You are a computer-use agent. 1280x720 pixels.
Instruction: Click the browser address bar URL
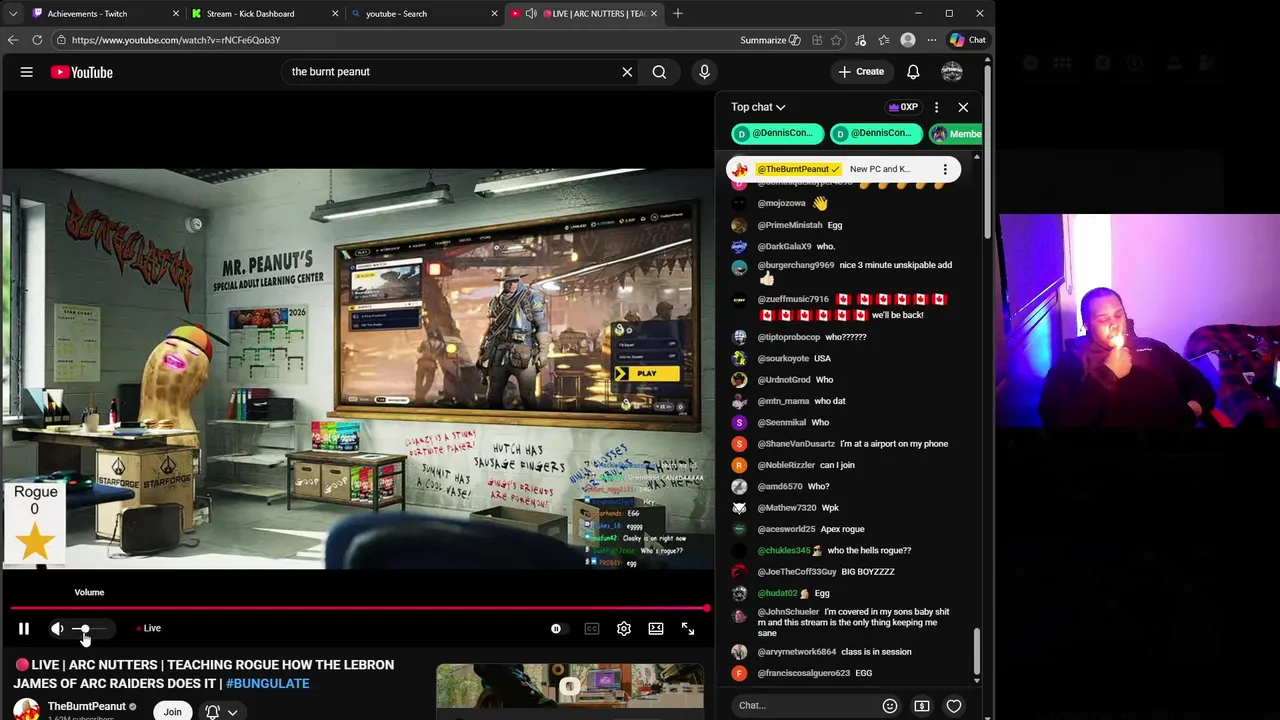(x=176, y=40)
